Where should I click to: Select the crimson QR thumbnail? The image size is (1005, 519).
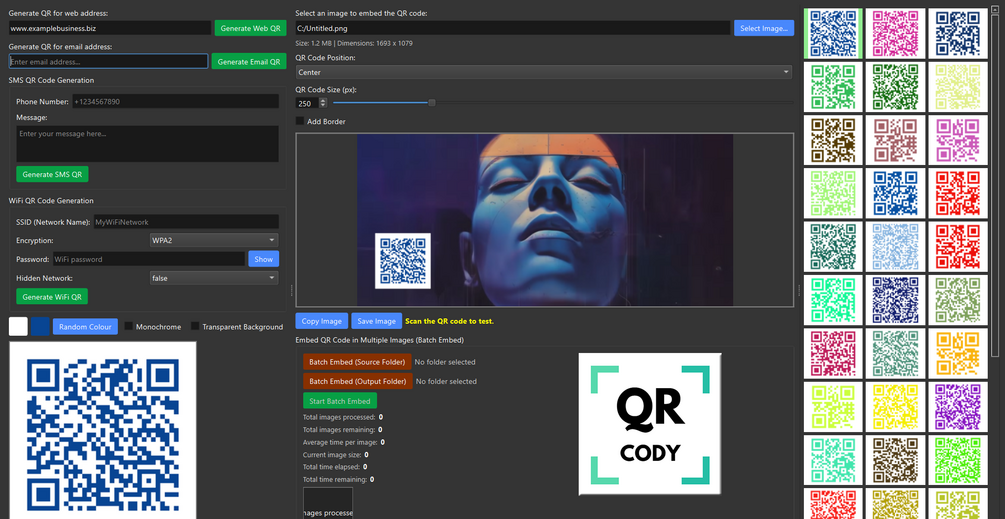(x=833, y=354)
